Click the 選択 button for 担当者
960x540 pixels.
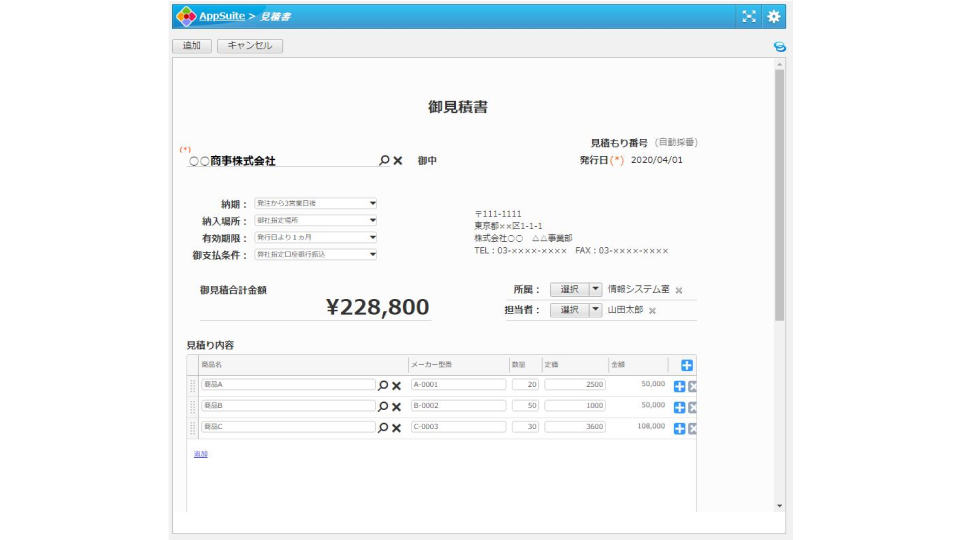[x=569, y=310]
